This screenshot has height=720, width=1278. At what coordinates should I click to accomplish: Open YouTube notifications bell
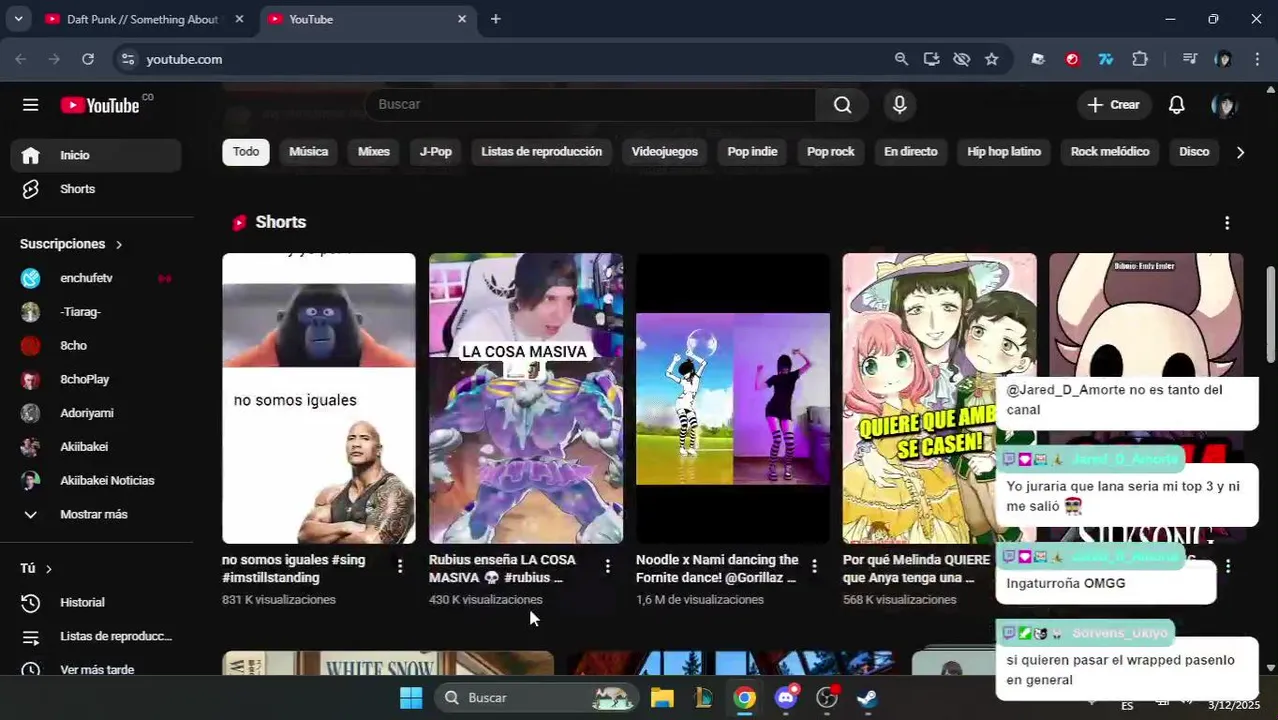click(1177, 105)
